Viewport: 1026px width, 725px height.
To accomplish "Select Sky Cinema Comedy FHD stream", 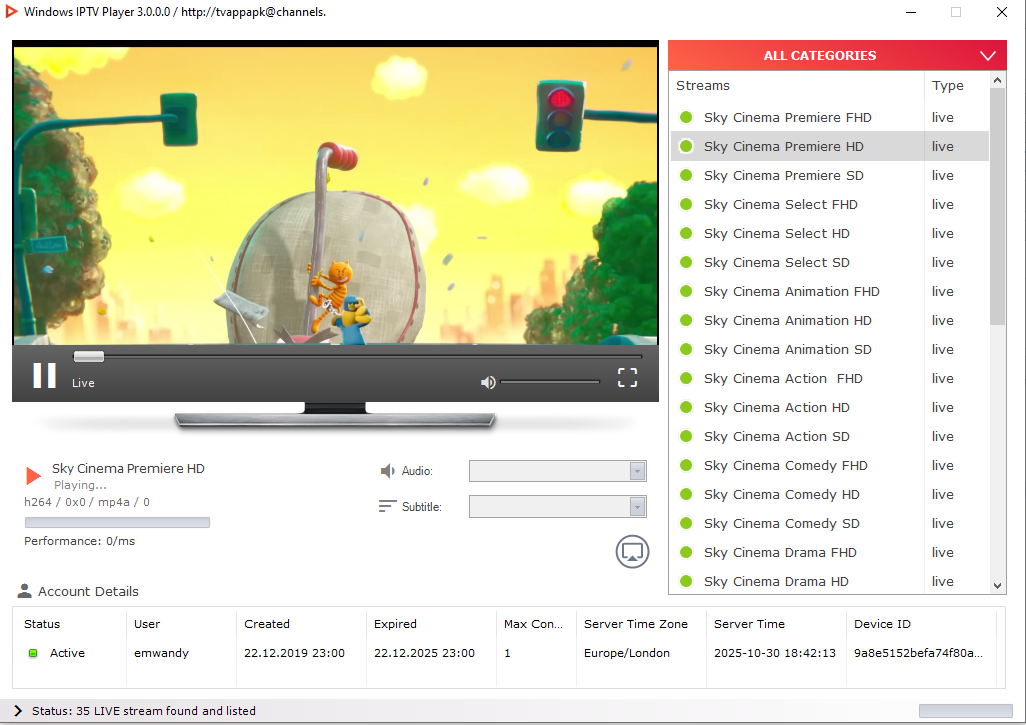I will (x=785, y=465).
